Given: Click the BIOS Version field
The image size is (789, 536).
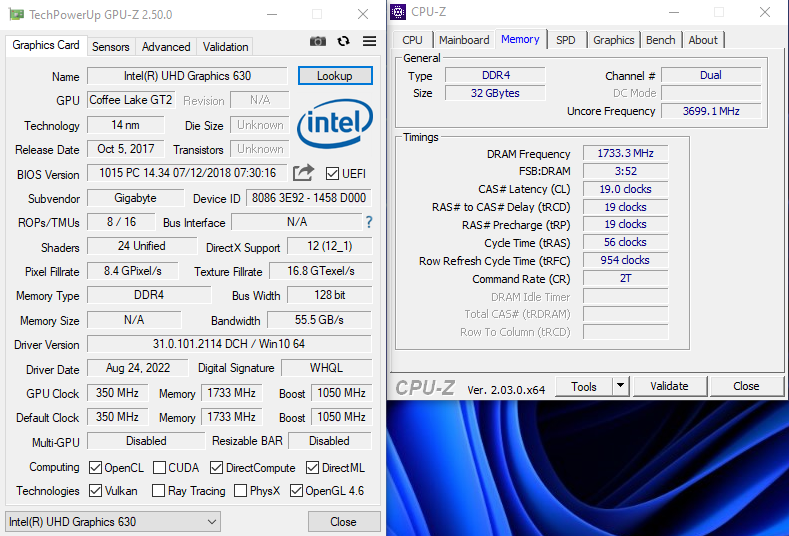Looking at the screenshot, I should point(187,173).
